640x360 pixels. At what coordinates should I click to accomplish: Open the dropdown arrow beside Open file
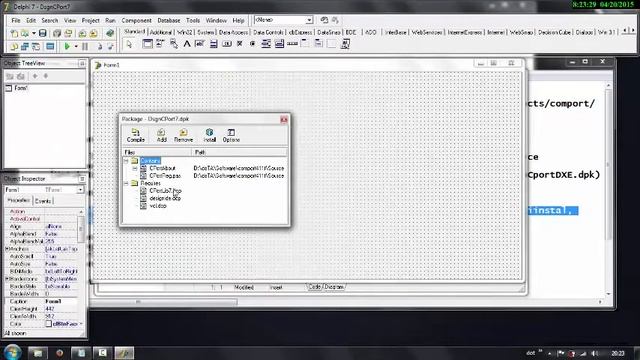[x=33, y=33]
